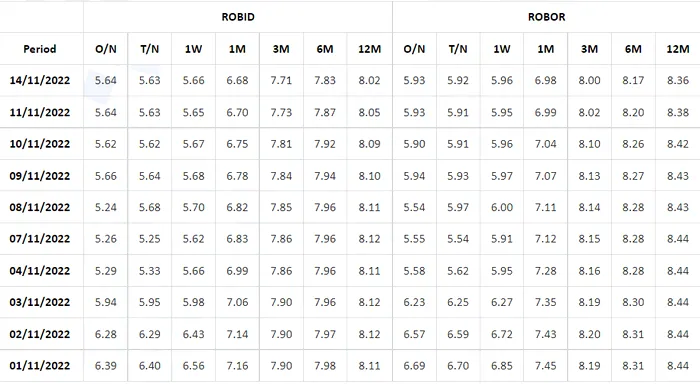Viewport: 700px width, 384px height.
Task: Click ROBID O/N value 6.39 for 01/11/2022
Action: click(x=106, y=366)
